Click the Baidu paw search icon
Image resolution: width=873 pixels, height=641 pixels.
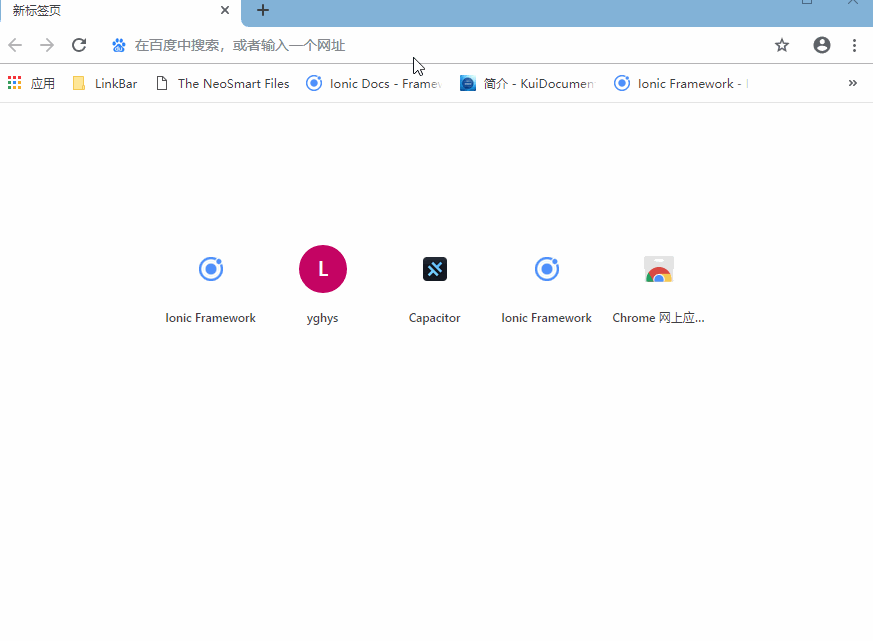(118, 45)
